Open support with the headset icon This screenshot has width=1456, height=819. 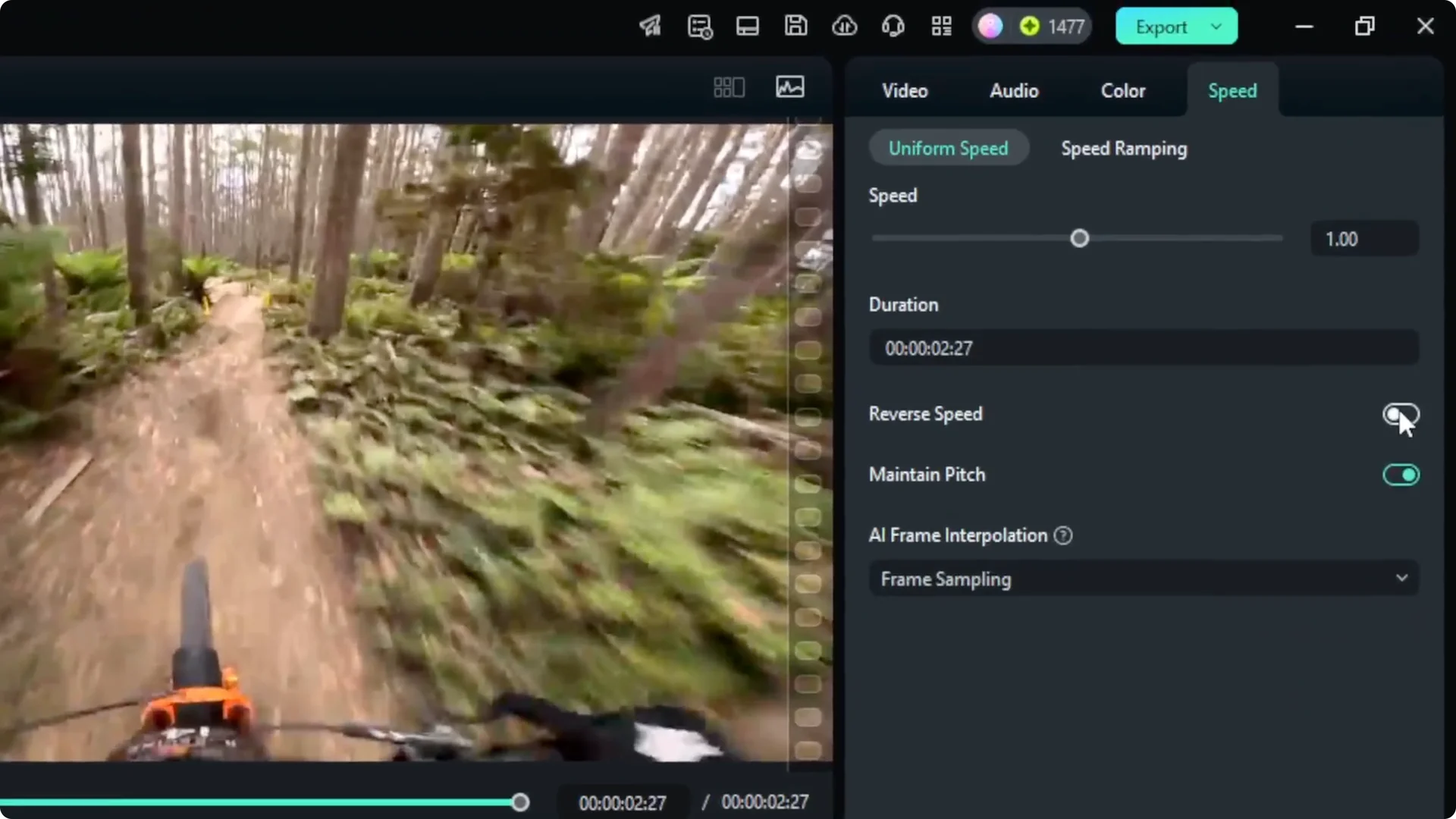click(x=893, y=26)
